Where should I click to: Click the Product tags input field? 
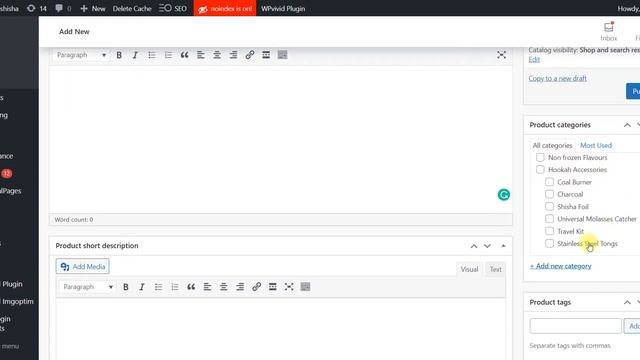tap(576, 326)
